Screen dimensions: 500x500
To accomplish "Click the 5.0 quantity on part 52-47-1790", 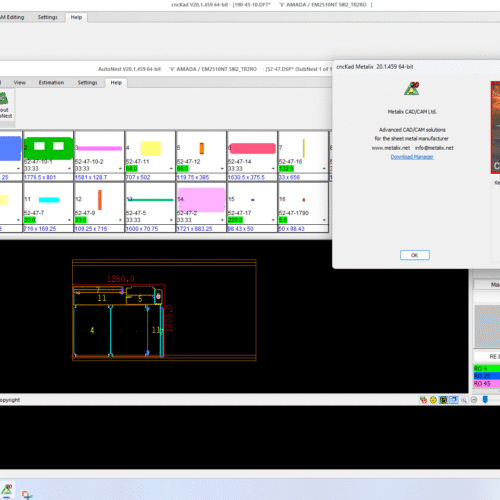I will click(x=283, y=220).
